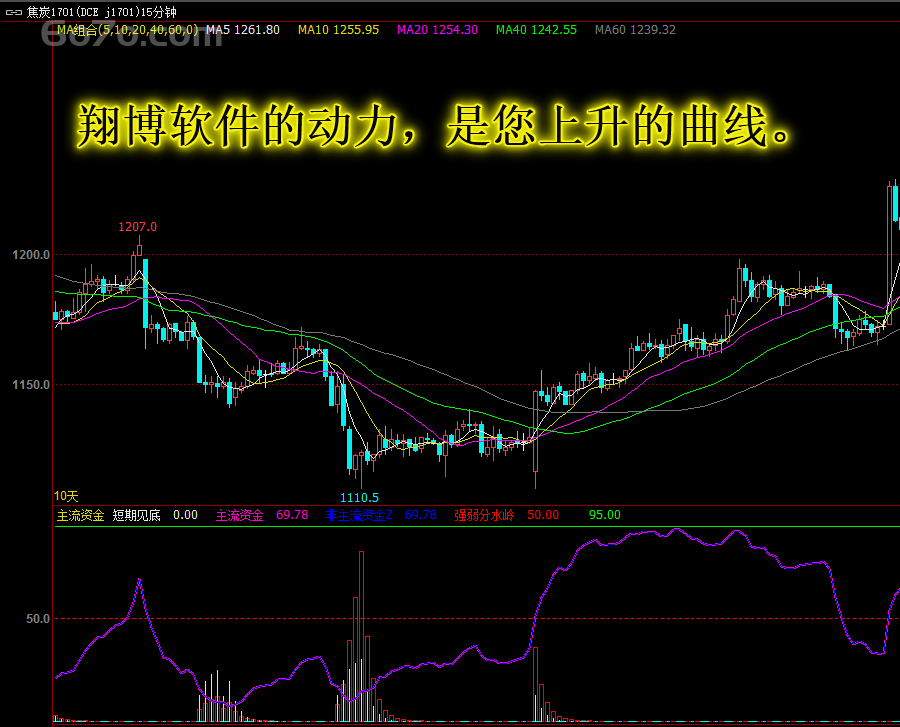Click the candlestick at the 1110.5 low
The height and width of the screenshot is (727, 900).
(x=362, y=469)
